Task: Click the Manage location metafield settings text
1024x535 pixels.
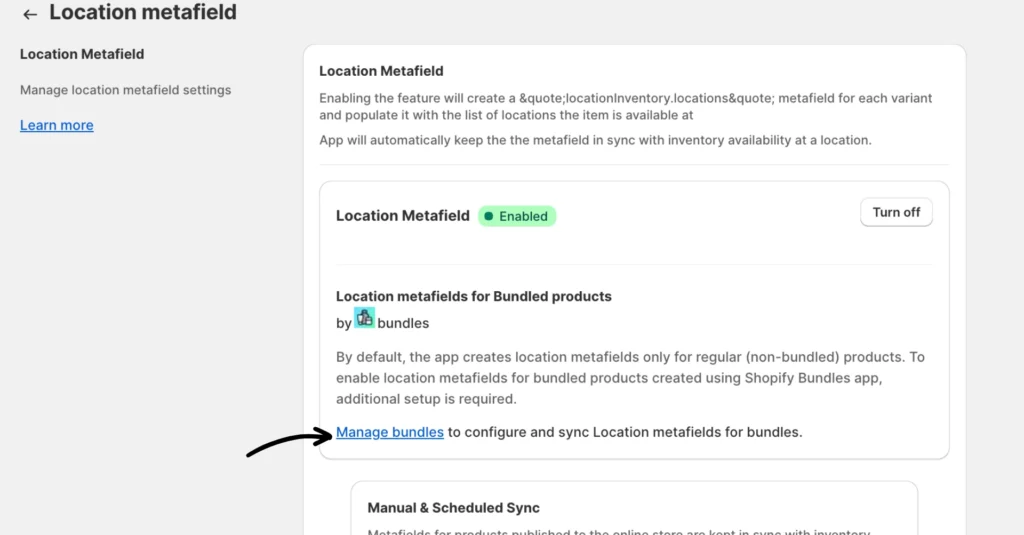Action: (125, 90)
